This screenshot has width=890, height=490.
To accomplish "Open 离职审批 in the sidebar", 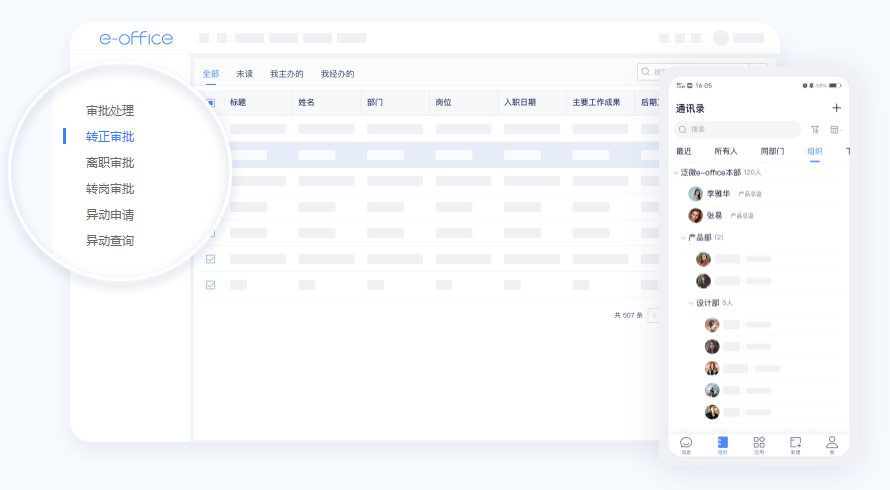I will pyautogui.click(x=110, y=163).
